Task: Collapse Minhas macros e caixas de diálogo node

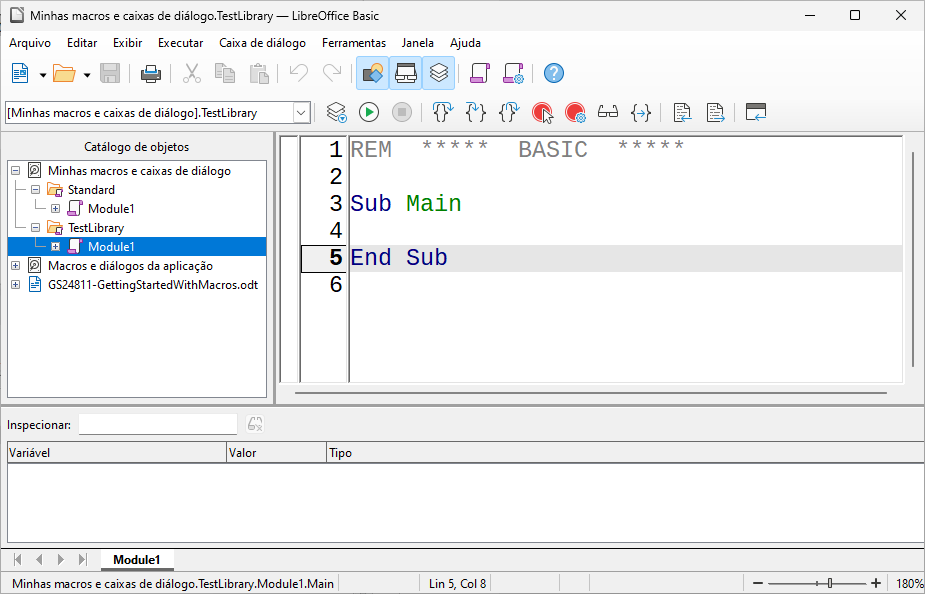Action: (15, 170)
